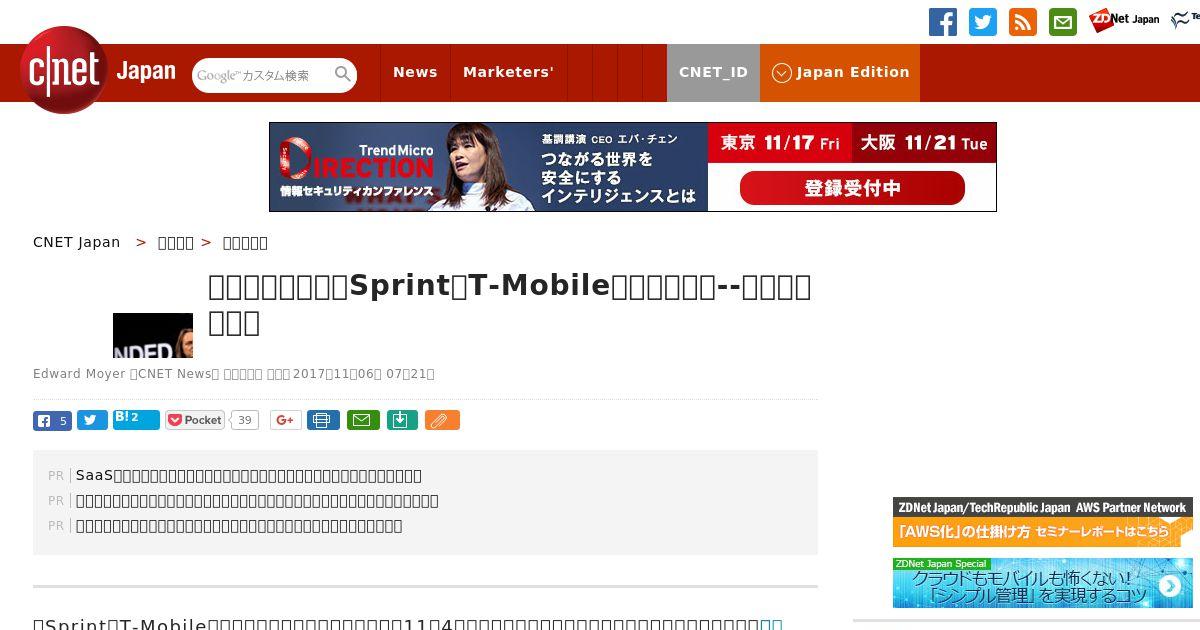
Task: Click the Facebook icon in top bar
Action: [x=943, y=22]
